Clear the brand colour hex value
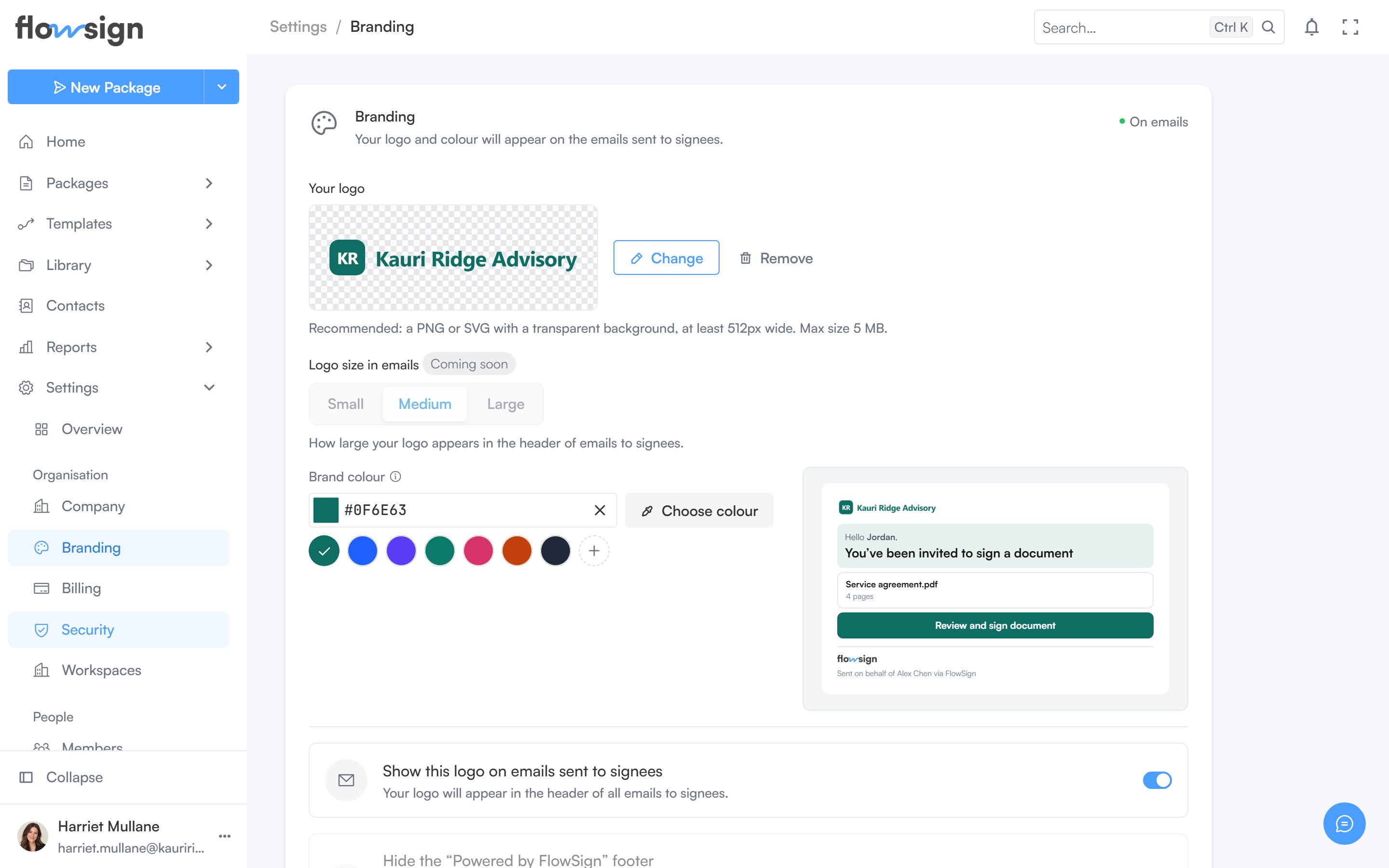The width and height of the screenshot is (1389, 868). (600, 510)
